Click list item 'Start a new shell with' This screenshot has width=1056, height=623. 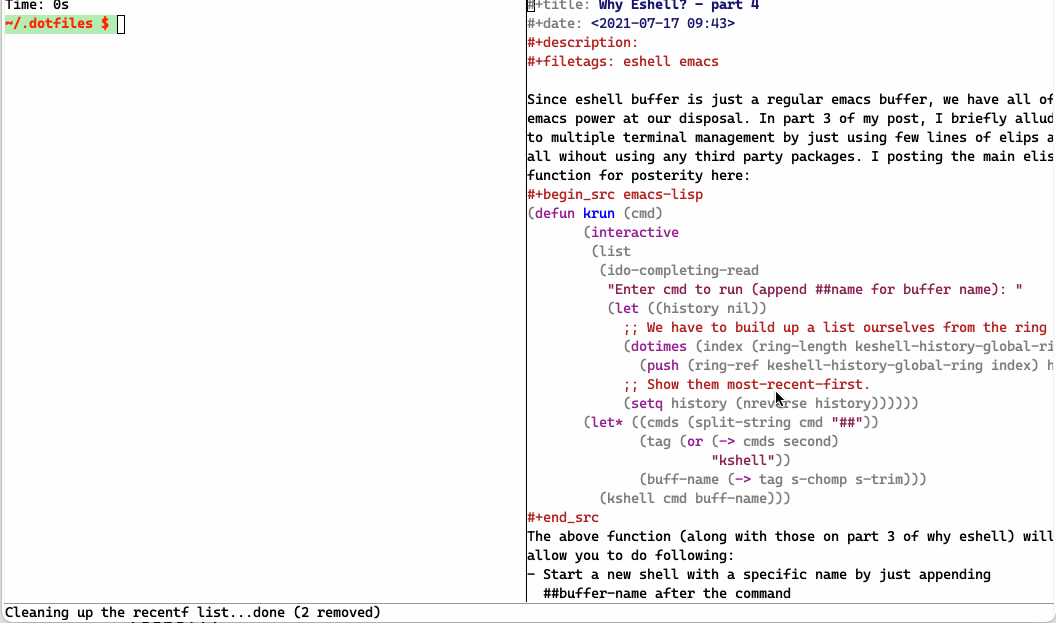[759, 575]
